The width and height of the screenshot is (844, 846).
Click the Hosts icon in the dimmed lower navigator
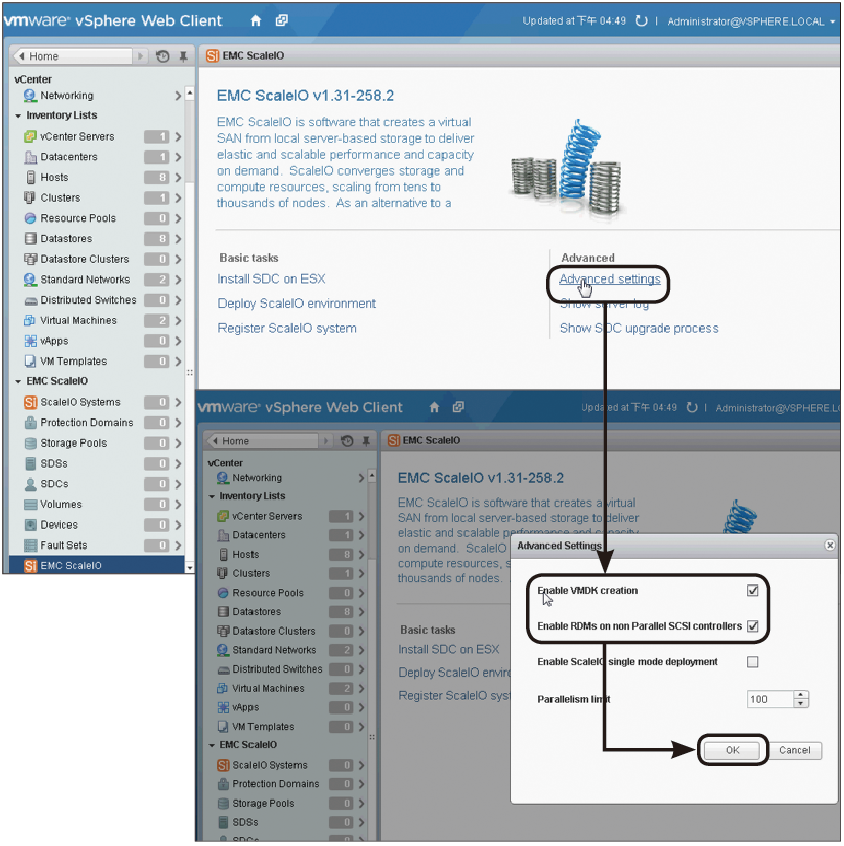point(223,555)
